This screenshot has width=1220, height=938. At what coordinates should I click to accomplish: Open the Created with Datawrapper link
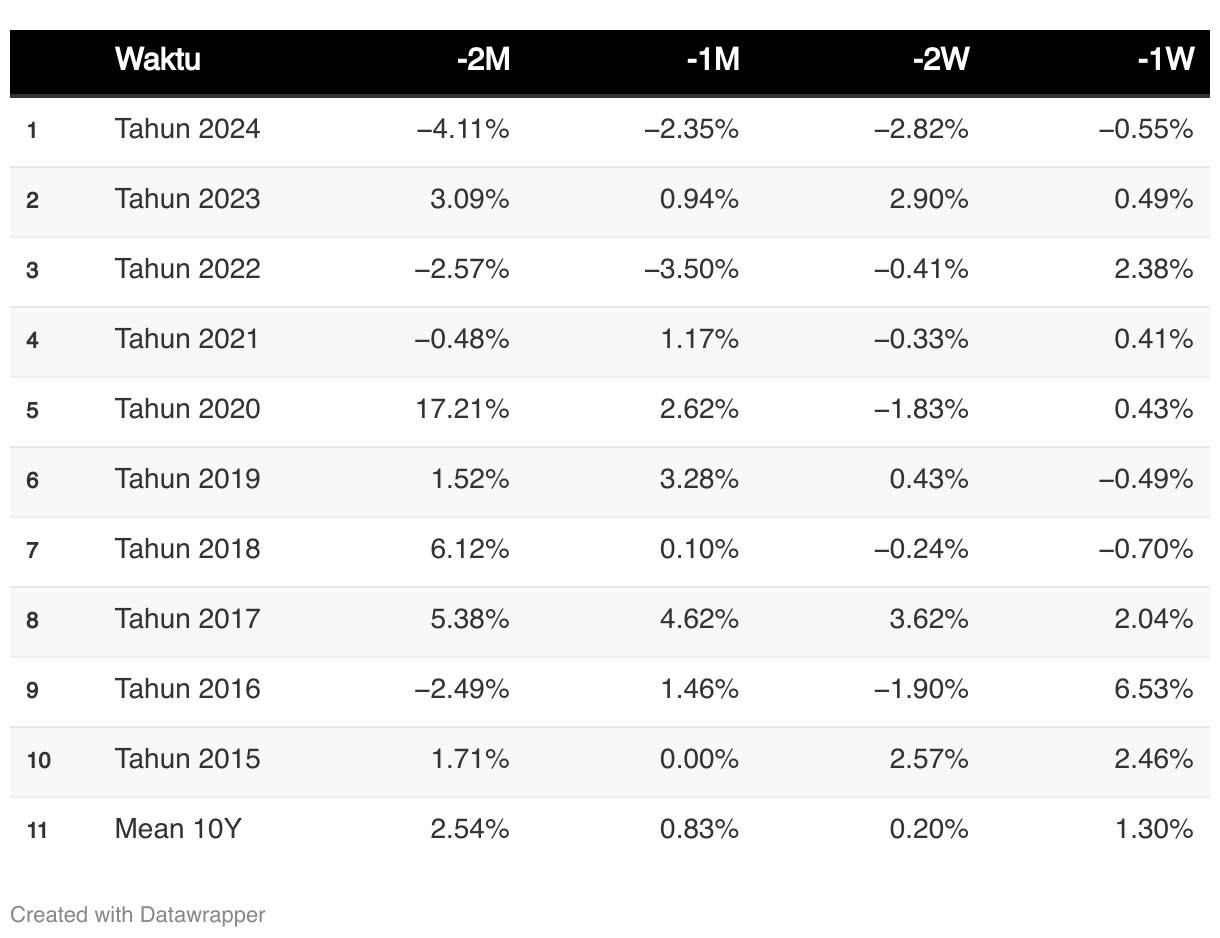coord(138,914)
